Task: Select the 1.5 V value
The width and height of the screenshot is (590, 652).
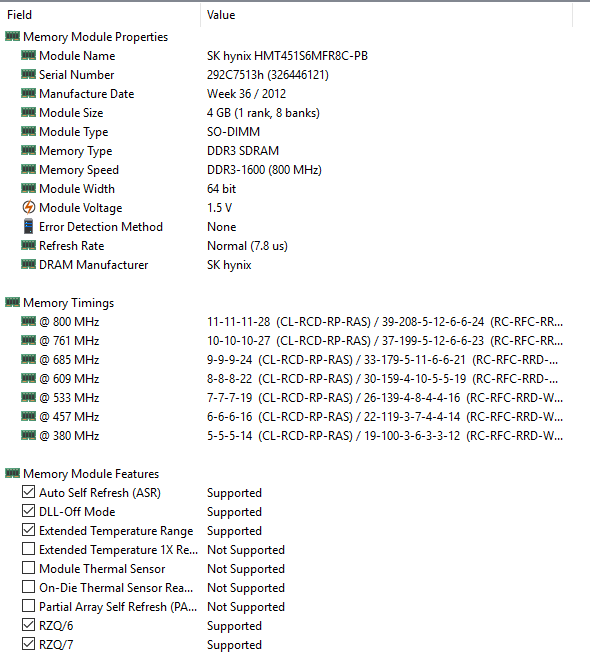Action: tap(220, 207)
